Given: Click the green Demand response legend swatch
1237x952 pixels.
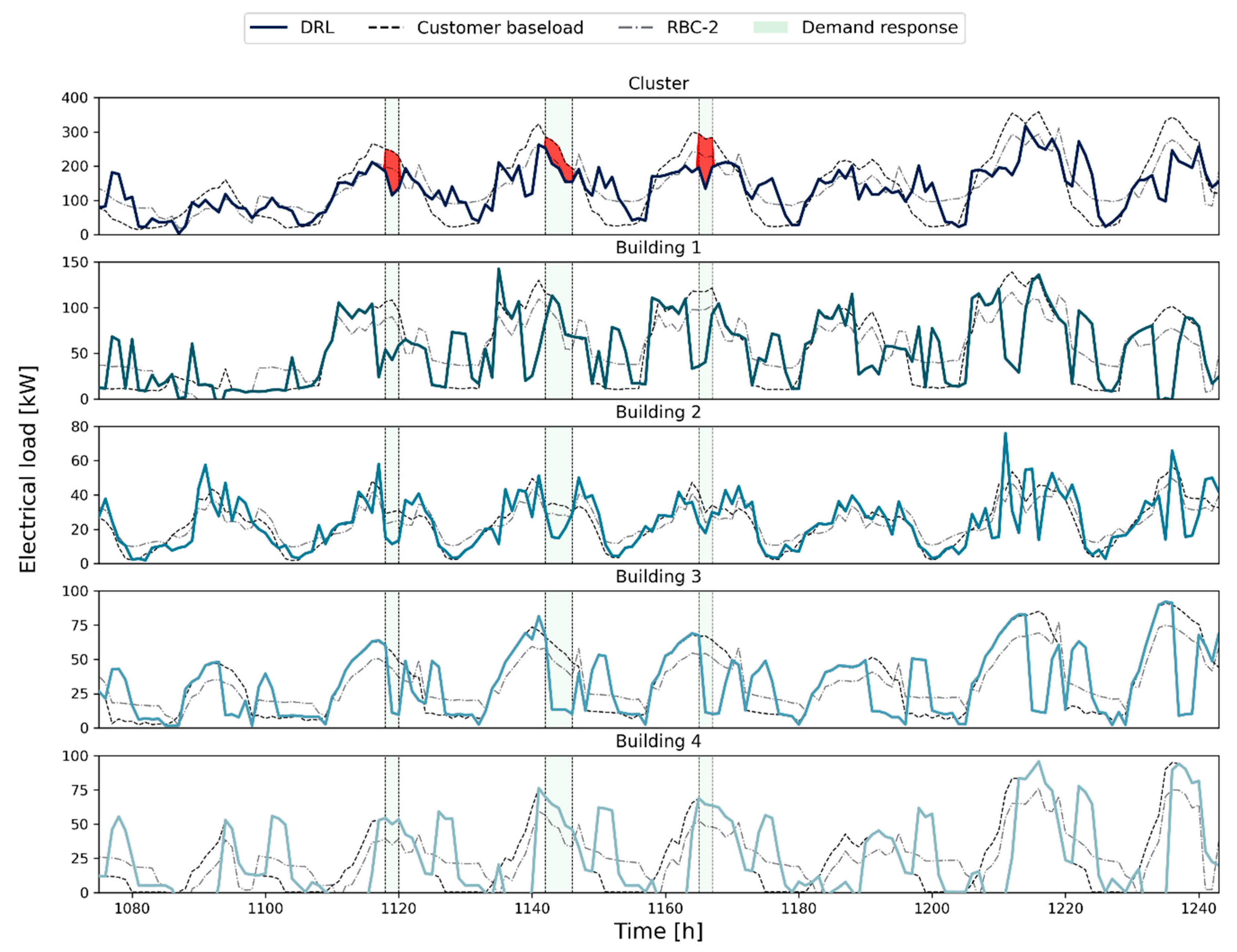Looking at the screenshot, I should click(x=770, y=28).
